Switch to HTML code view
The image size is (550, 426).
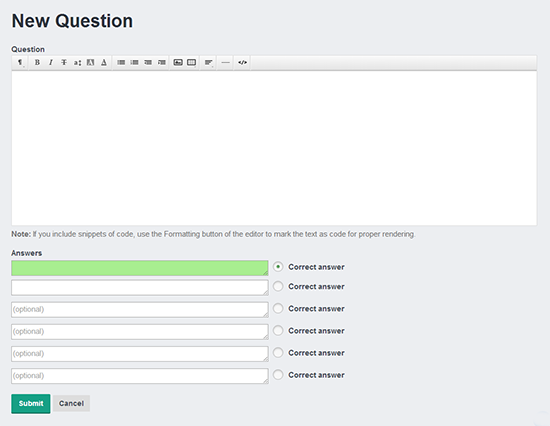click(x=242, y=62)
